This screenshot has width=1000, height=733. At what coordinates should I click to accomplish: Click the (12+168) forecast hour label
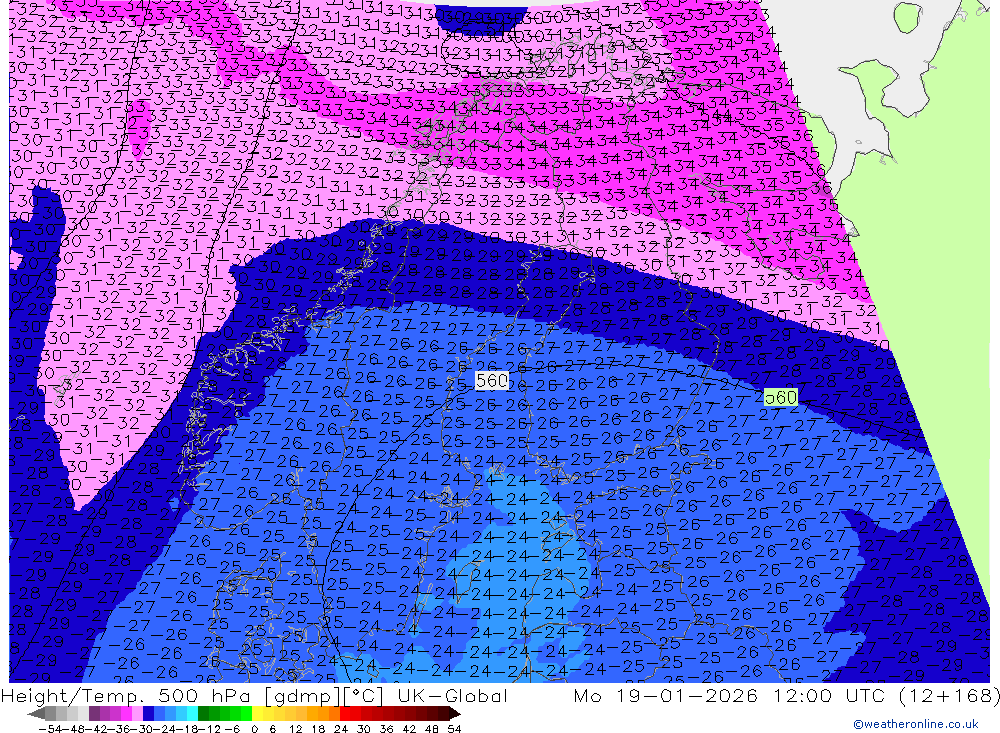click(x=948, y=695)
